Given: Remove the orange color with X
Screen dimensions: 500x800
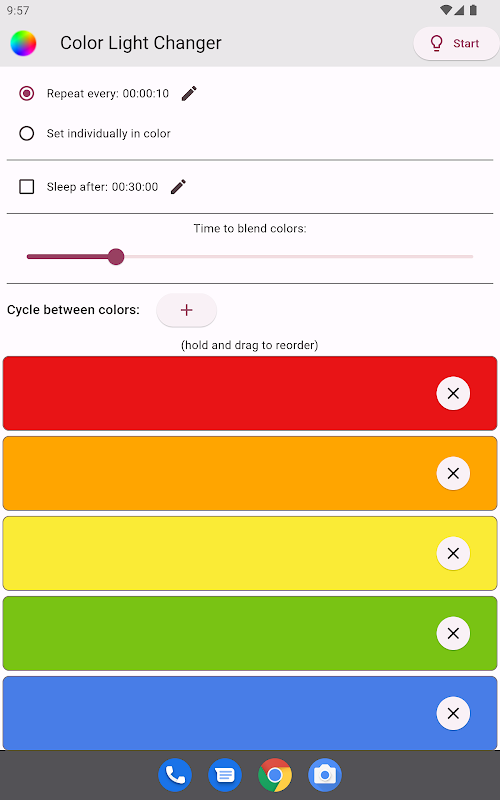Looking at the screenshot, I should (453, 473).
